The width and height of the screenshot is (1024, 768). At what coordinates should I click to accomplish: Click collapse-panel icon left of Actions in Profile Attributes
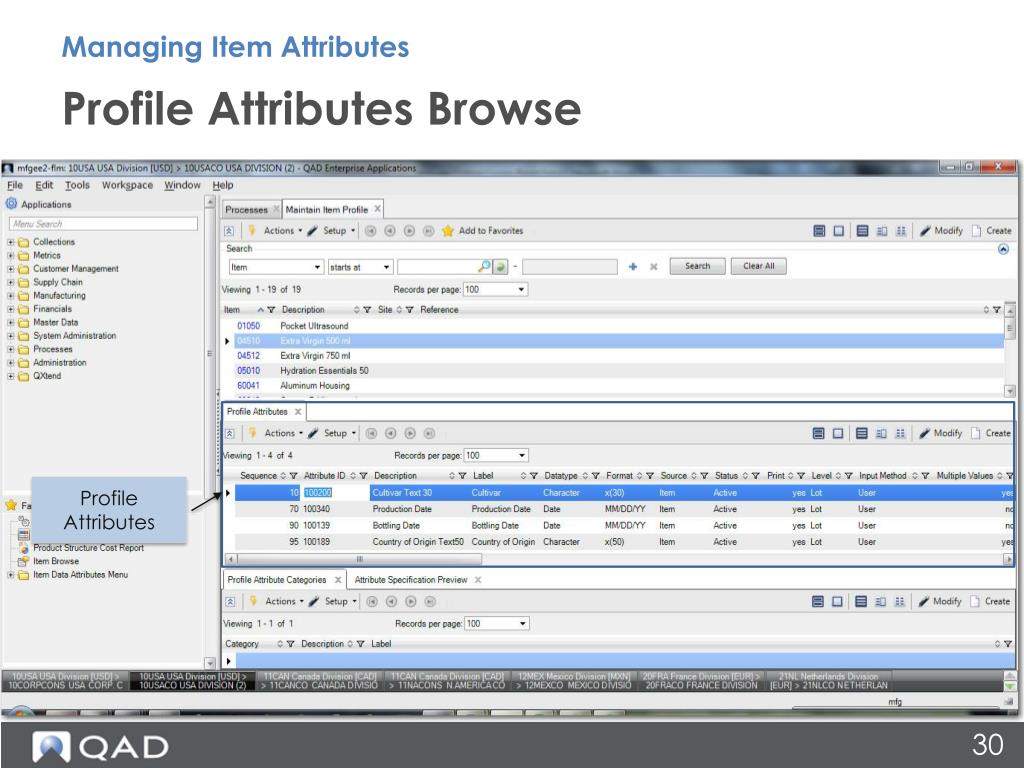tap(230, 434)
